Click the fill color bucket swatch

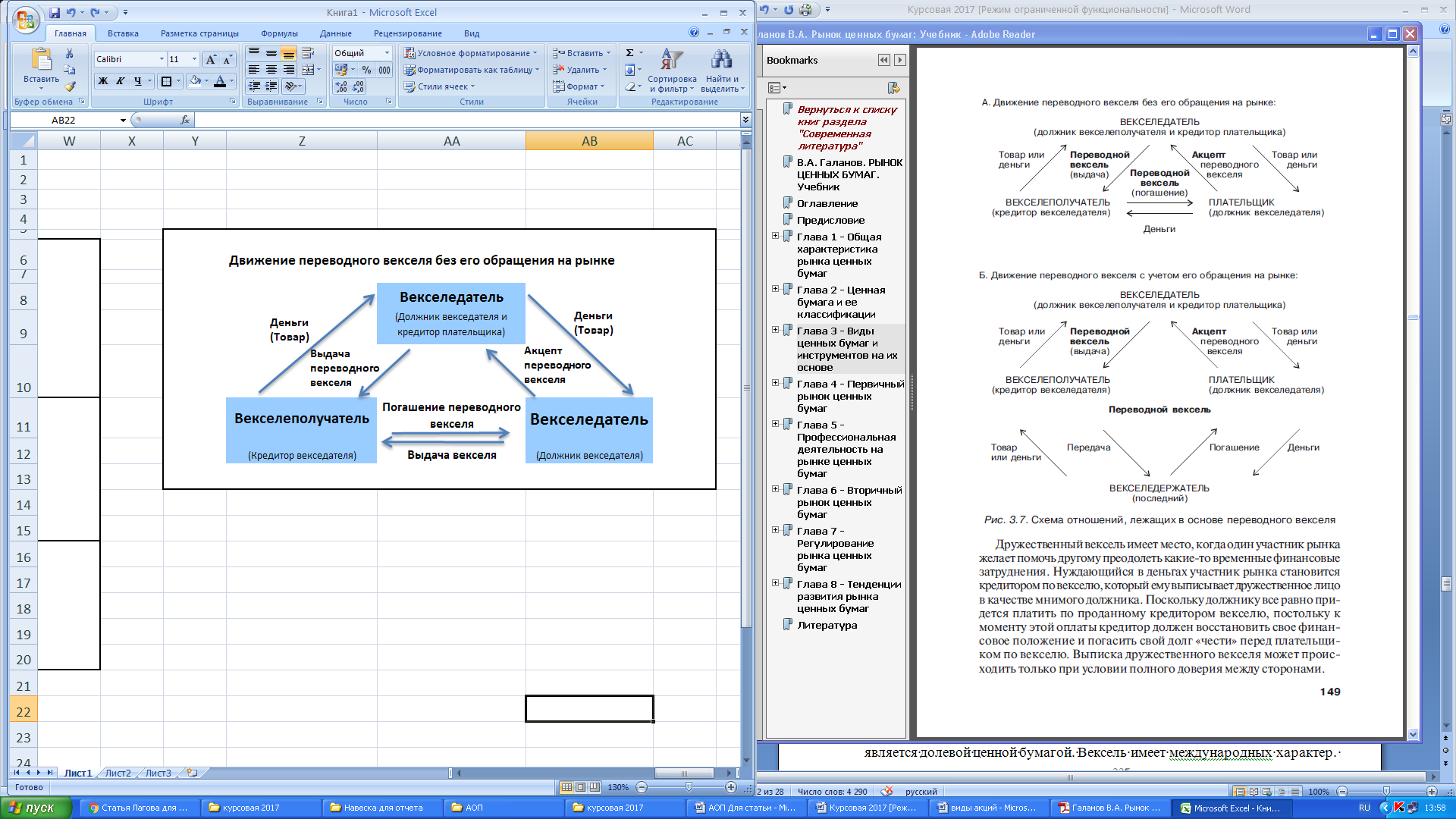195,81
